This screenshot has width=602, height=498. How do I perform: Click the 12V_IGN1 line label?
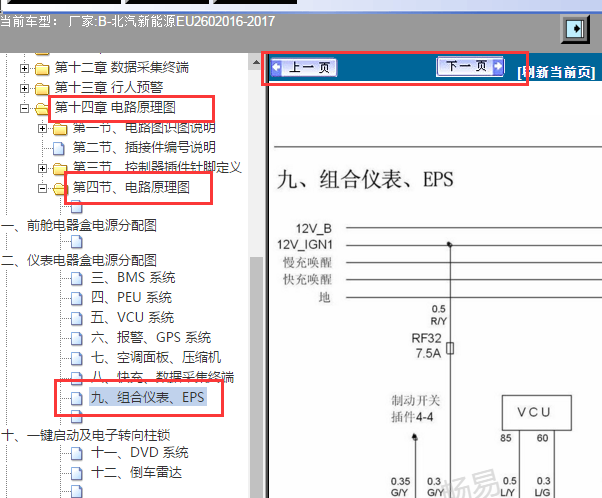(x=305, y=245)
